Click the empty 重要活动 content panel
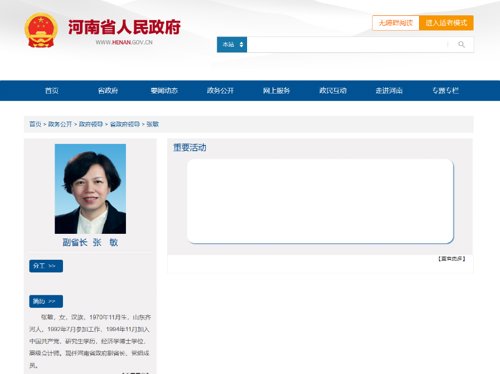 (320, 201)
